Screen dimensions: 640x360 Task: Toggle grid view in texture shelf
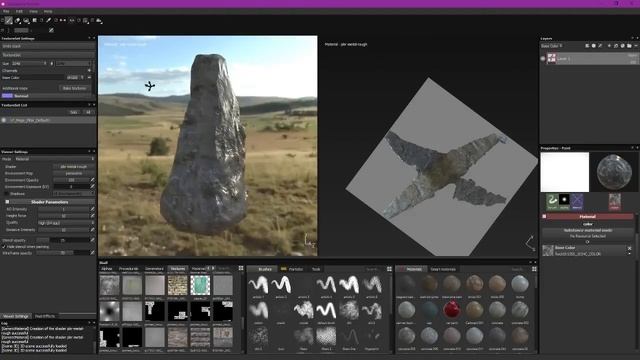point(241,269)
